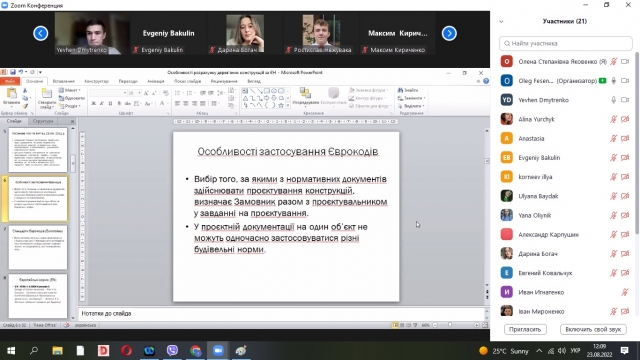Click the УКР language indicator in taskbar
Image resolution: width=640 pixels, height=360 pixels.
(576, 351)
